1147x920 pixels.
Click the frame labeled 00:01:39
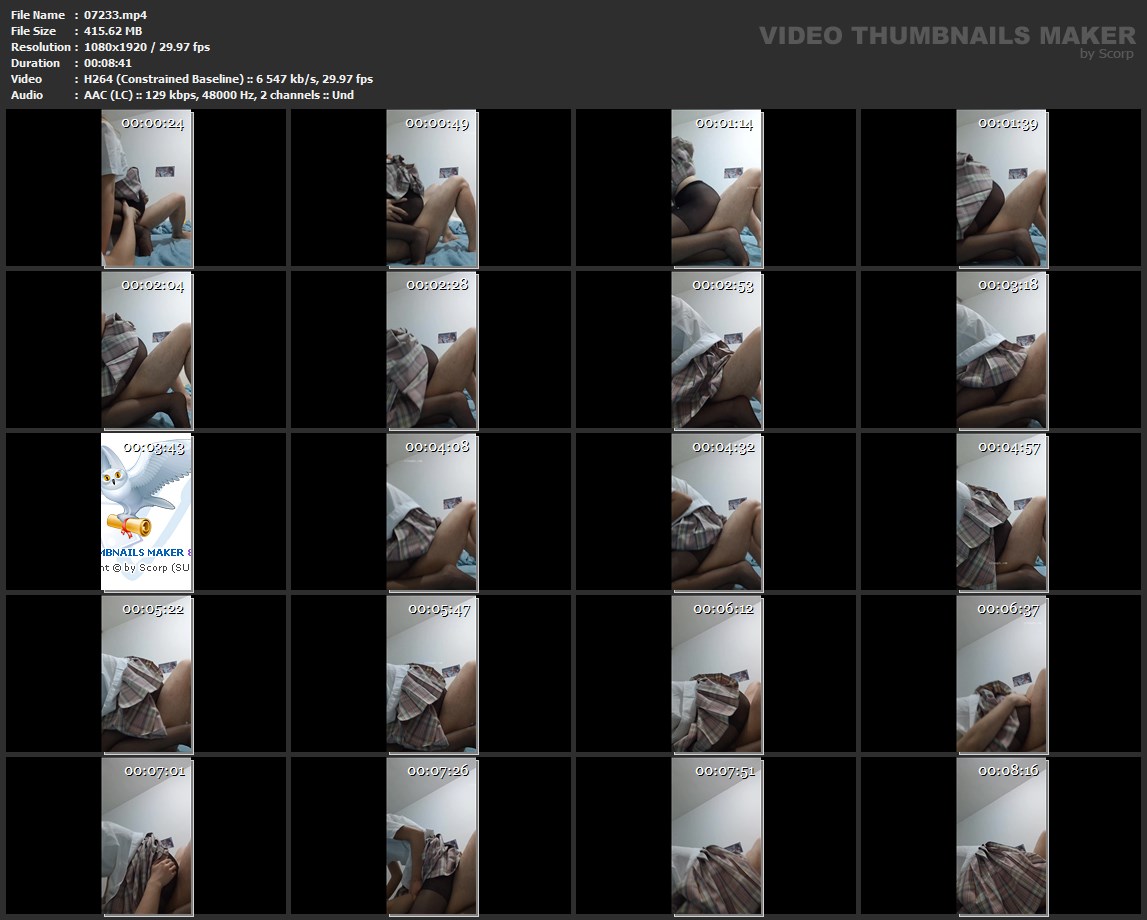coord(1001,188)
